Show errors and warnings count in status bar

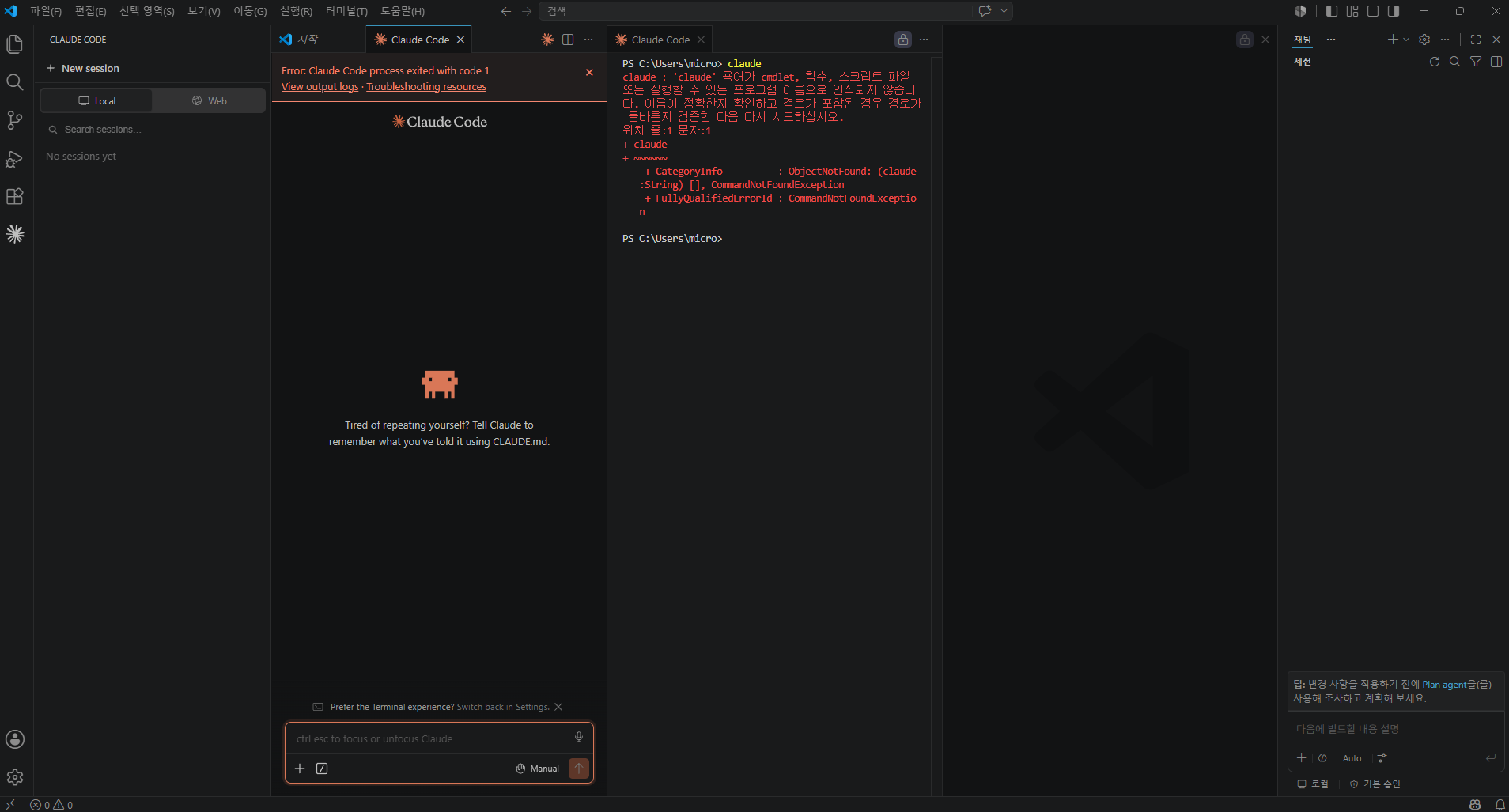(51, 805)
